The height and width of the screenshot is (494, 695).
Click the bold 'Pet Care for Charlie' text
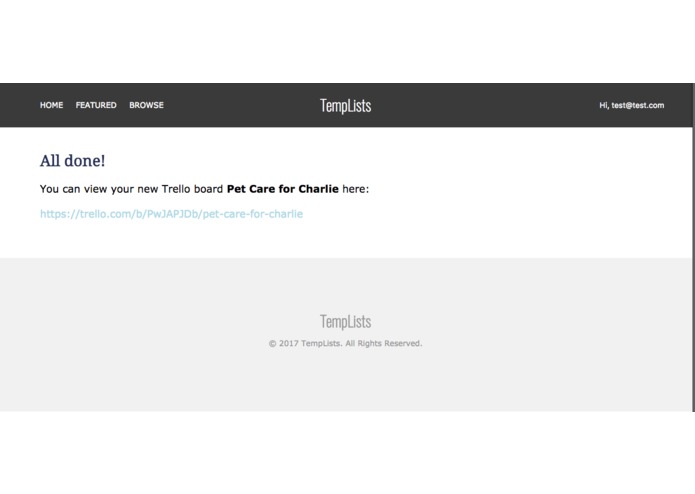[x=283, y=189]
